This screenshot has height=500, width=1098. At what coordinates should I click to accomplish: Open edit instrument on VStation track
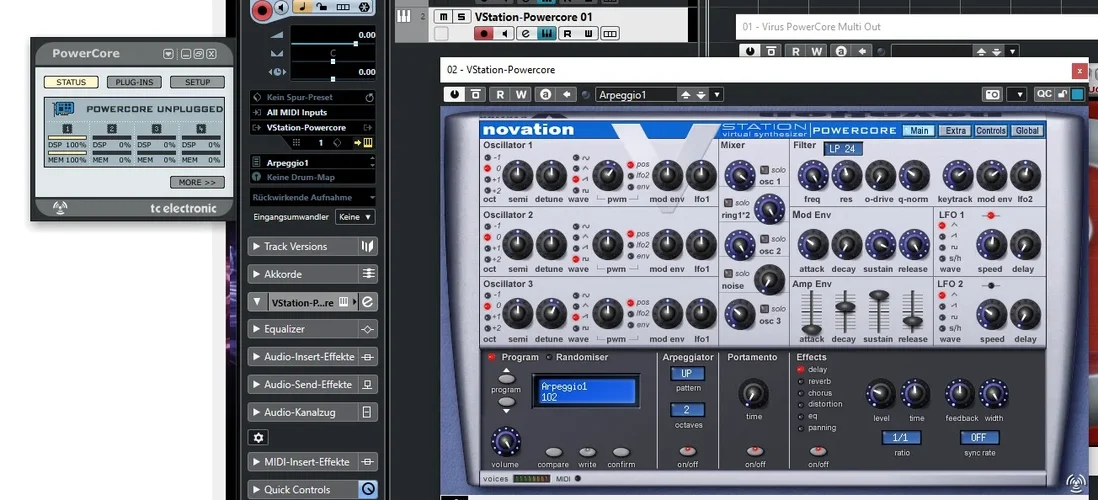(547, 33)
